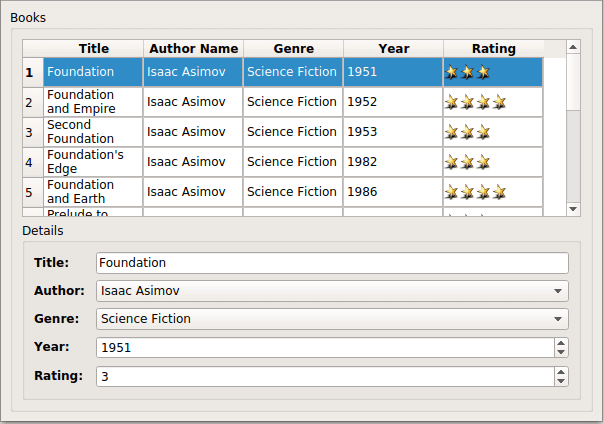Viewport: 604px width, 424px height.
Task: Decrease the Year value with down arrow
Action: (561, 352)
